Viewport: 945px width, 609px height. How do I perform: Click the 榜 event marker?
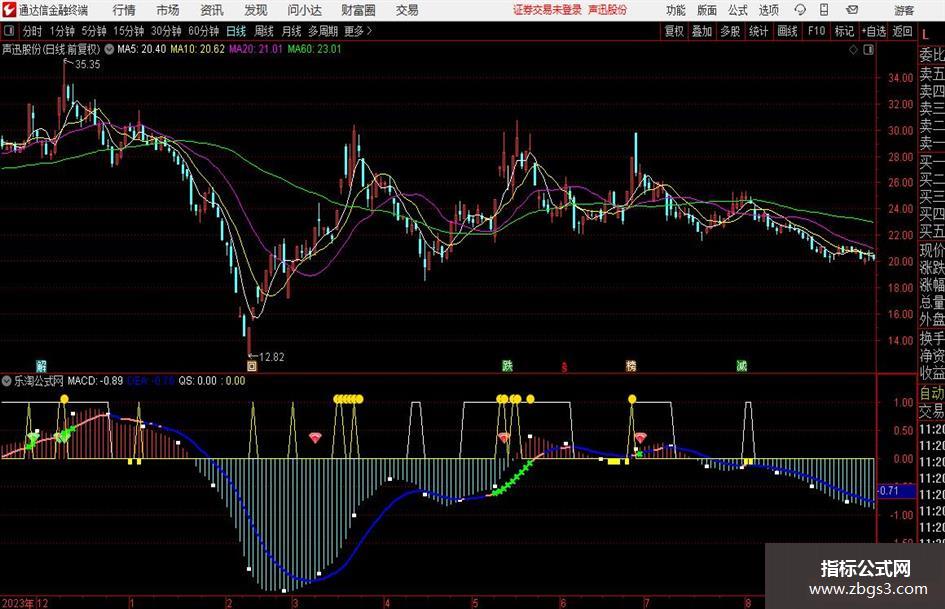tap(631, 366)
